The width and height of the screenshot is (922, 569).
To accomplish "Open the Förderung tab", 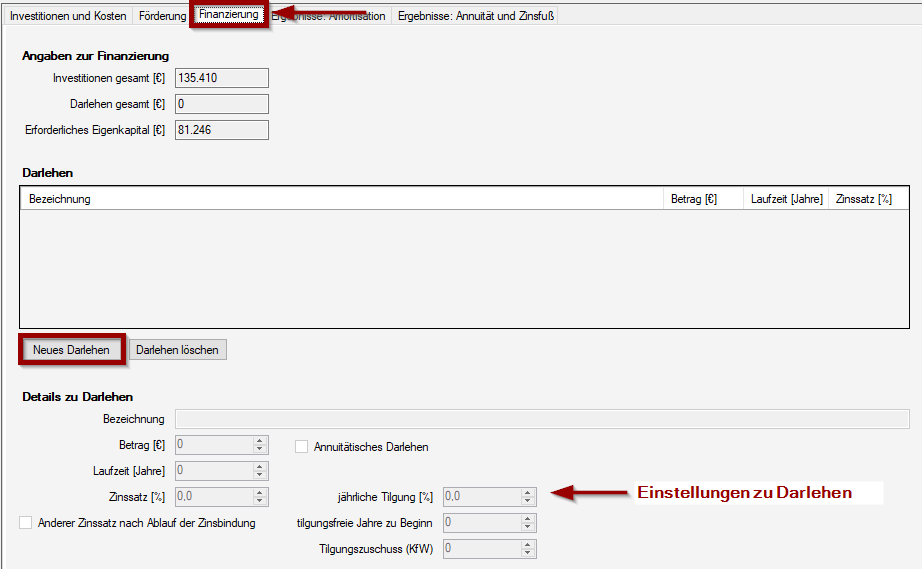I will [x=161, y=16].
